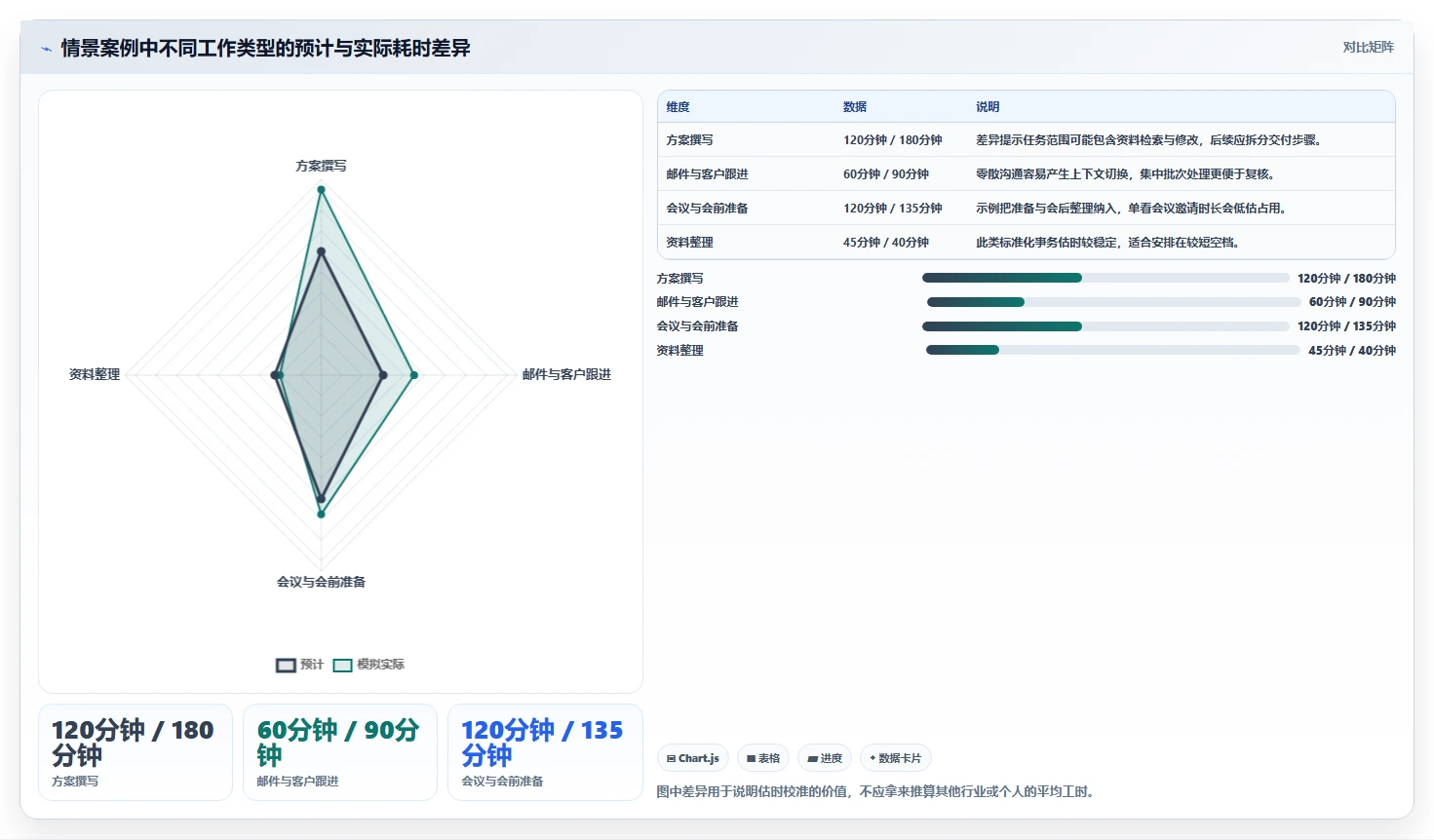Click the 模拟实际 data point on the 邮件与客户跟进 axis

coord(413,375)
